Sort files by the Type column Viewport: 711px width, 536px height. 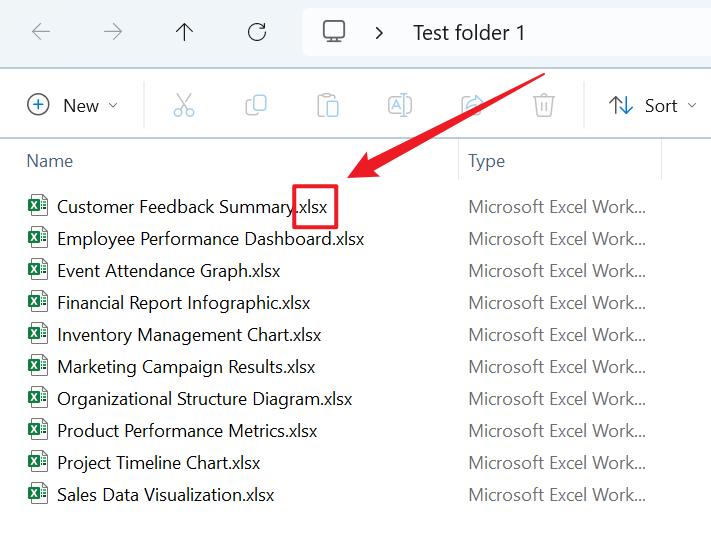coord(487,161)
